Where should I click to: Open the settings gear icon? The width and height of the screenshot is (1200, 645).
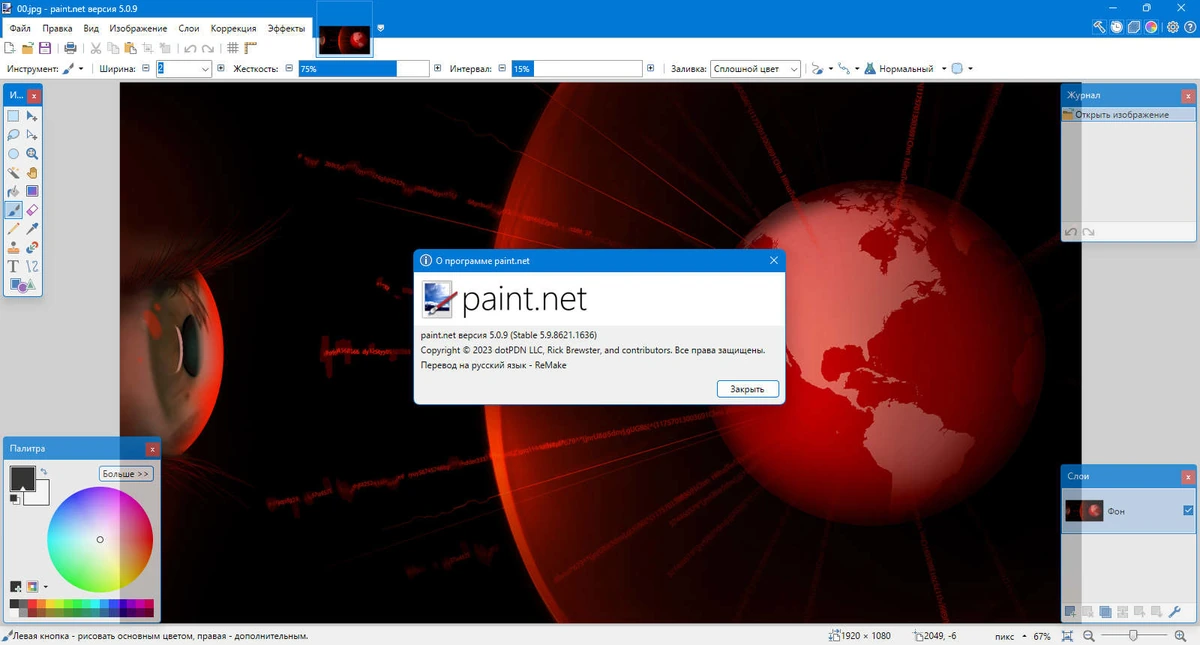pyautogui.click(x=1173, y=27)
